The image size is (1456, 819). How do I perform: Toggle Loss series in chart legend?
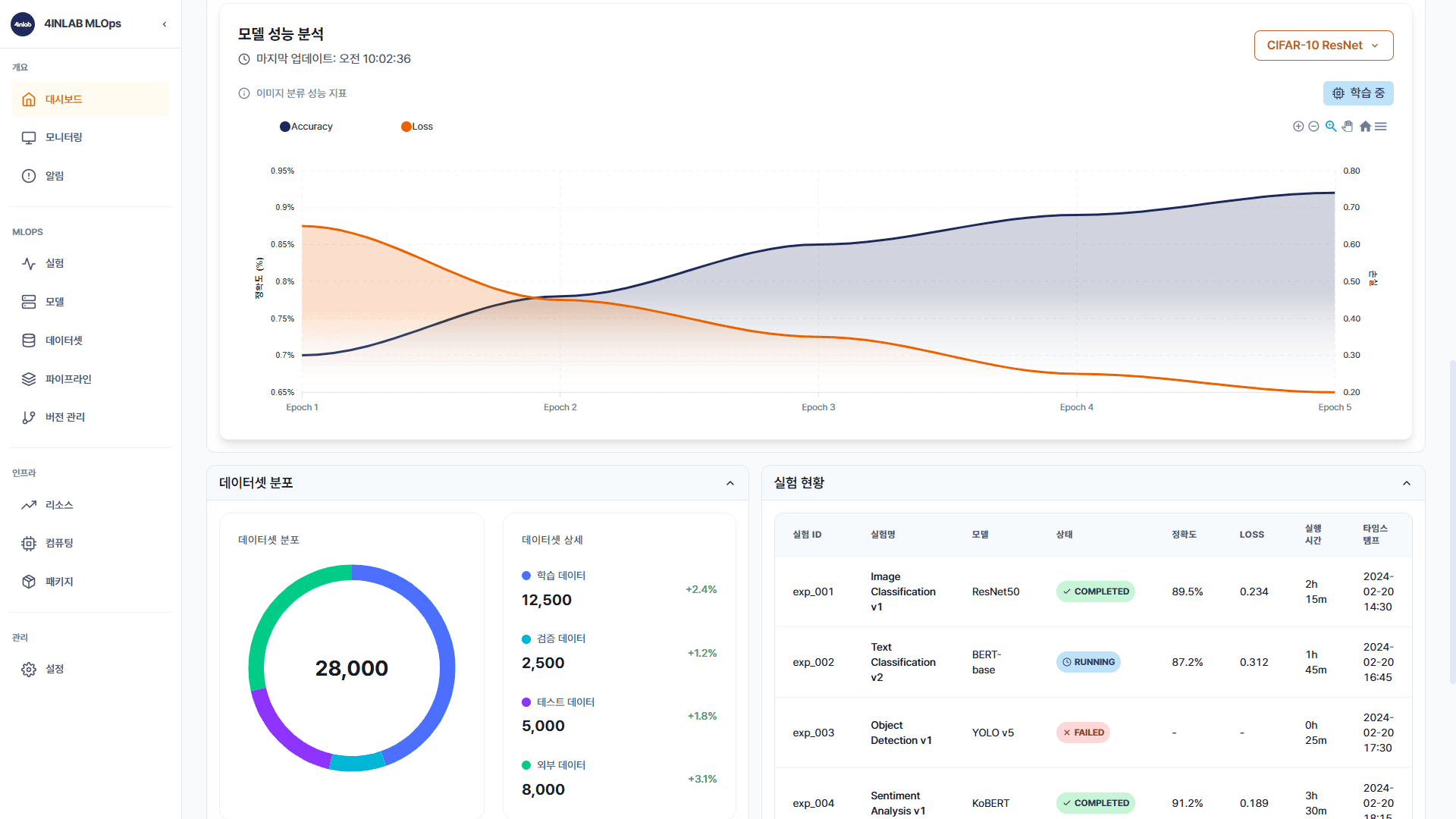pos(417,127)
